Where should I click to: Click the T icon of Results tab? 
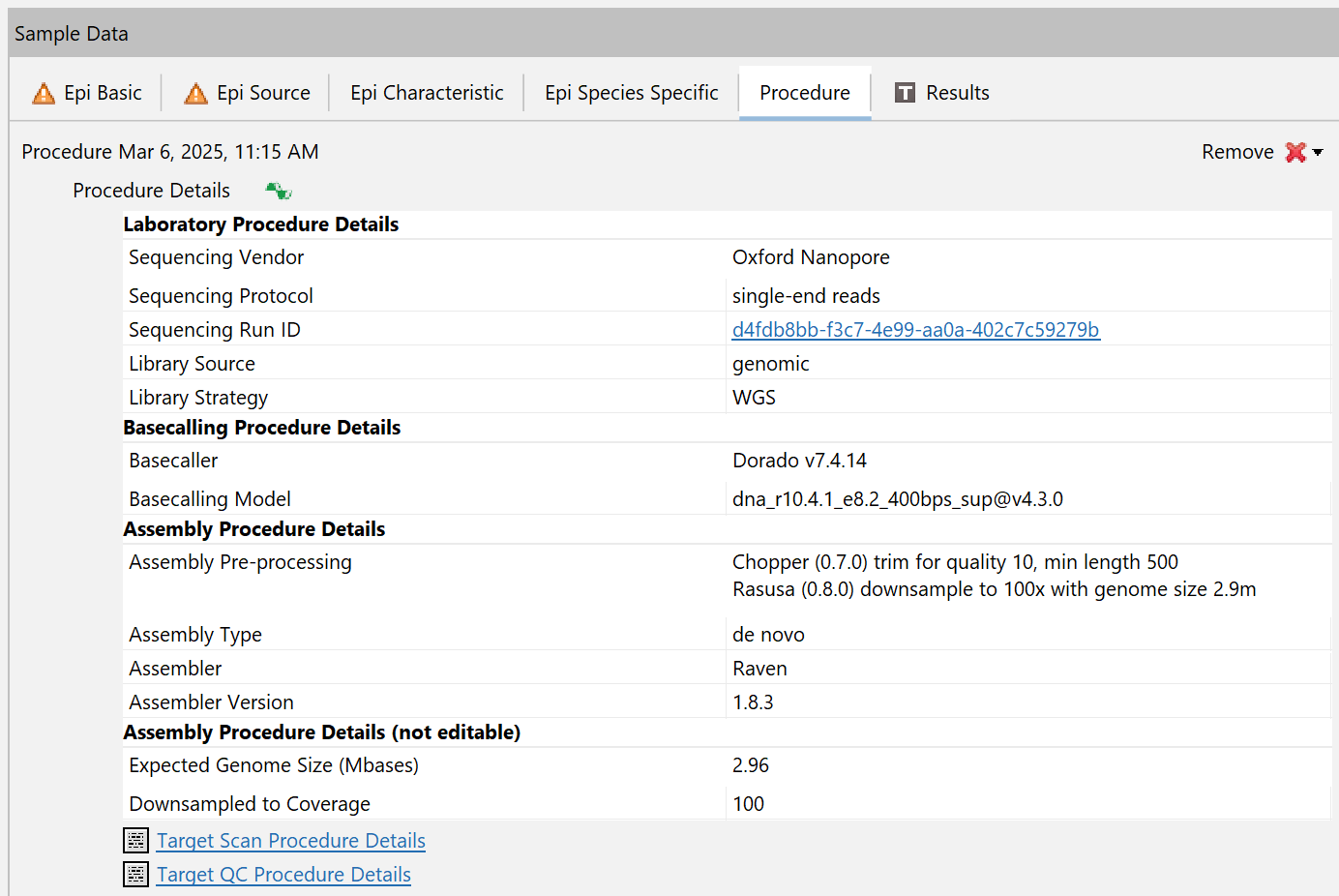point(905,93)
